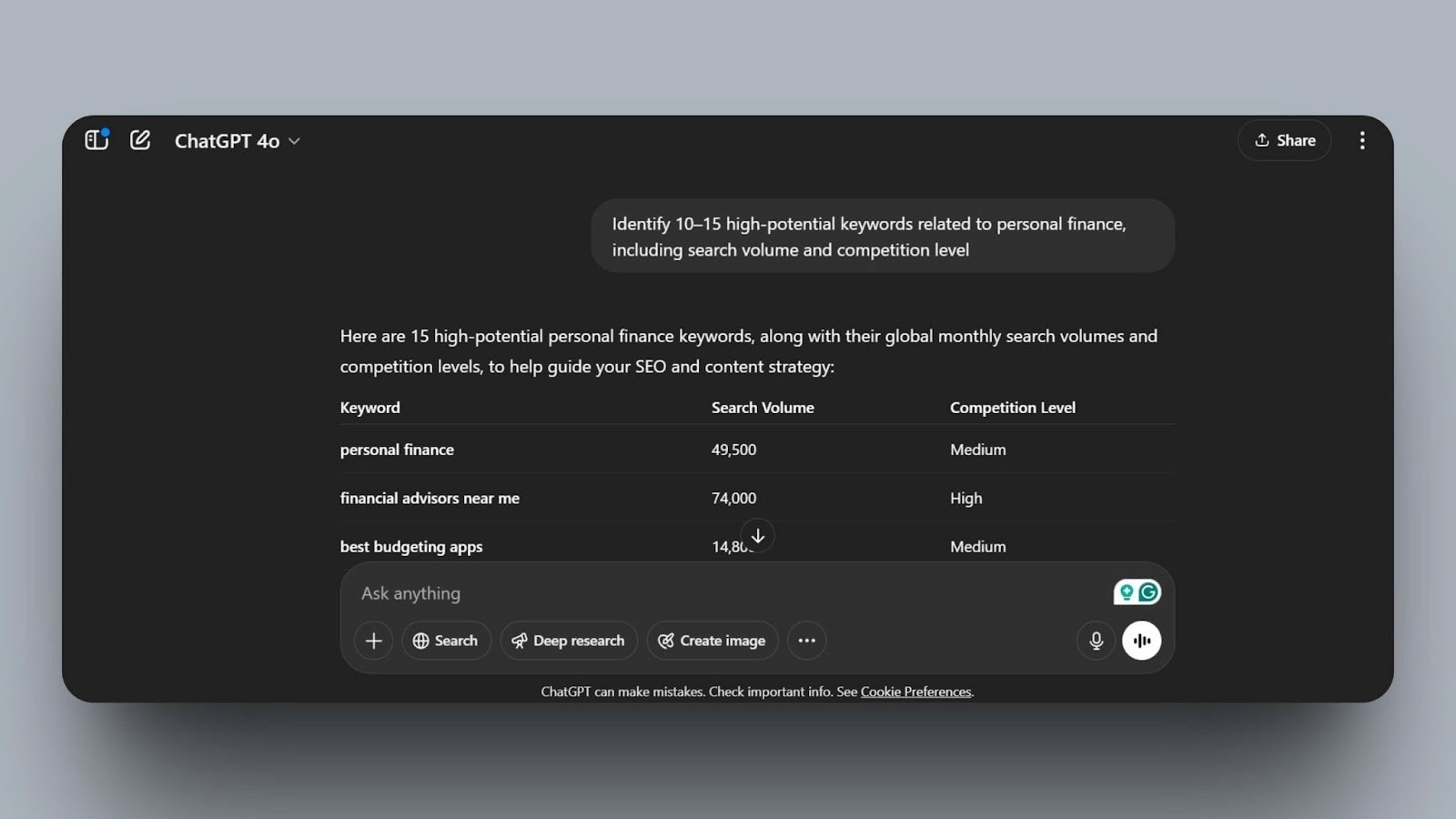Open the sidebar panel icon
The image size is (1456, 819).
(x=96, y=140)
